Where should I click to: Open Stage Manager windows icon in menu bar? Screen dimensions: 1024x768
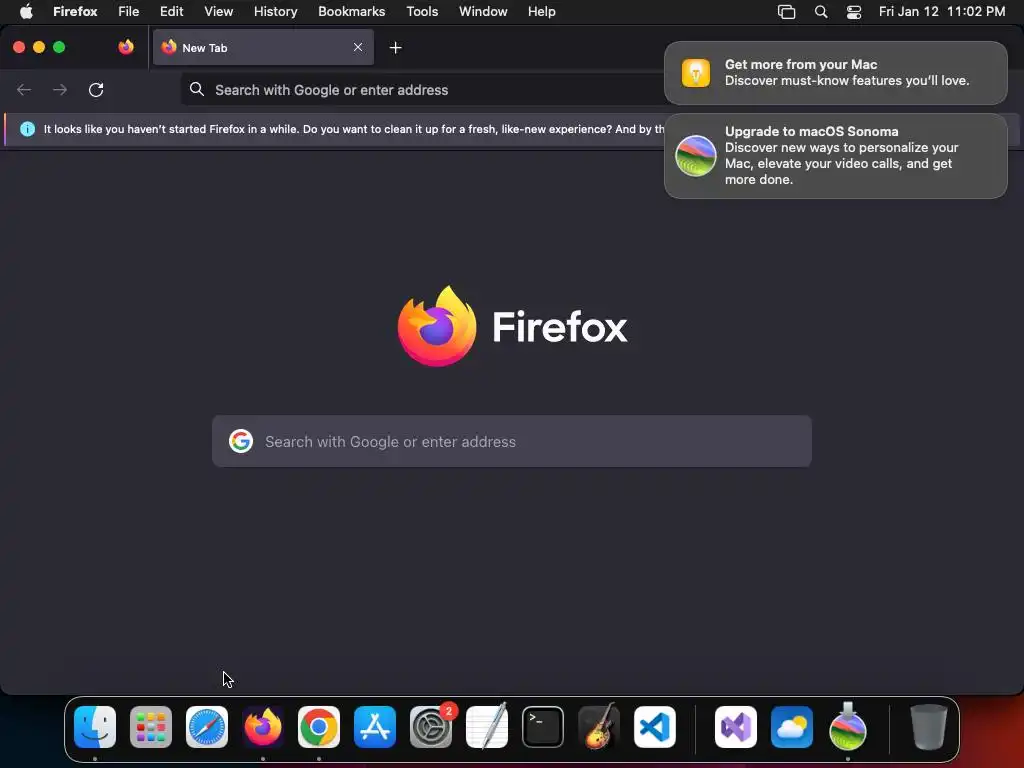point(787,12)
